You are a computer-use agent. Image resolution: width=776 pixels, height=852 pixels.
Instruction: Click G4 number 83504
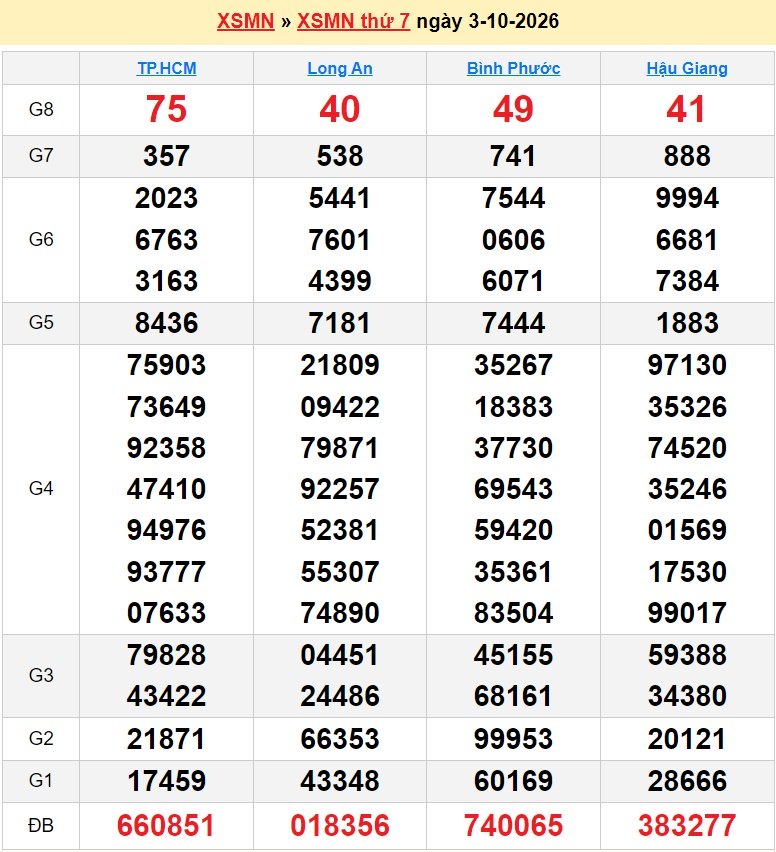pyautogui.click(x=514, y=613)
